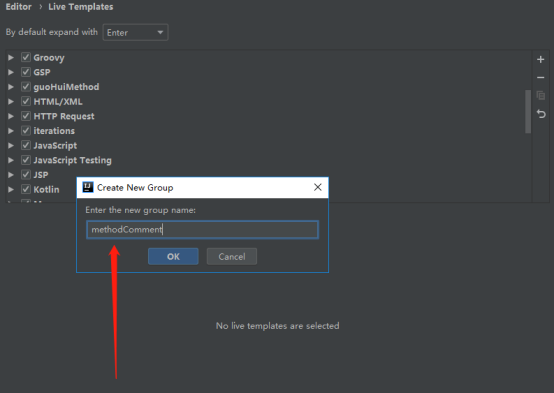Expand the Groovy template group
Viewport: 554px width, 393px height.
(x=11, y=57)
